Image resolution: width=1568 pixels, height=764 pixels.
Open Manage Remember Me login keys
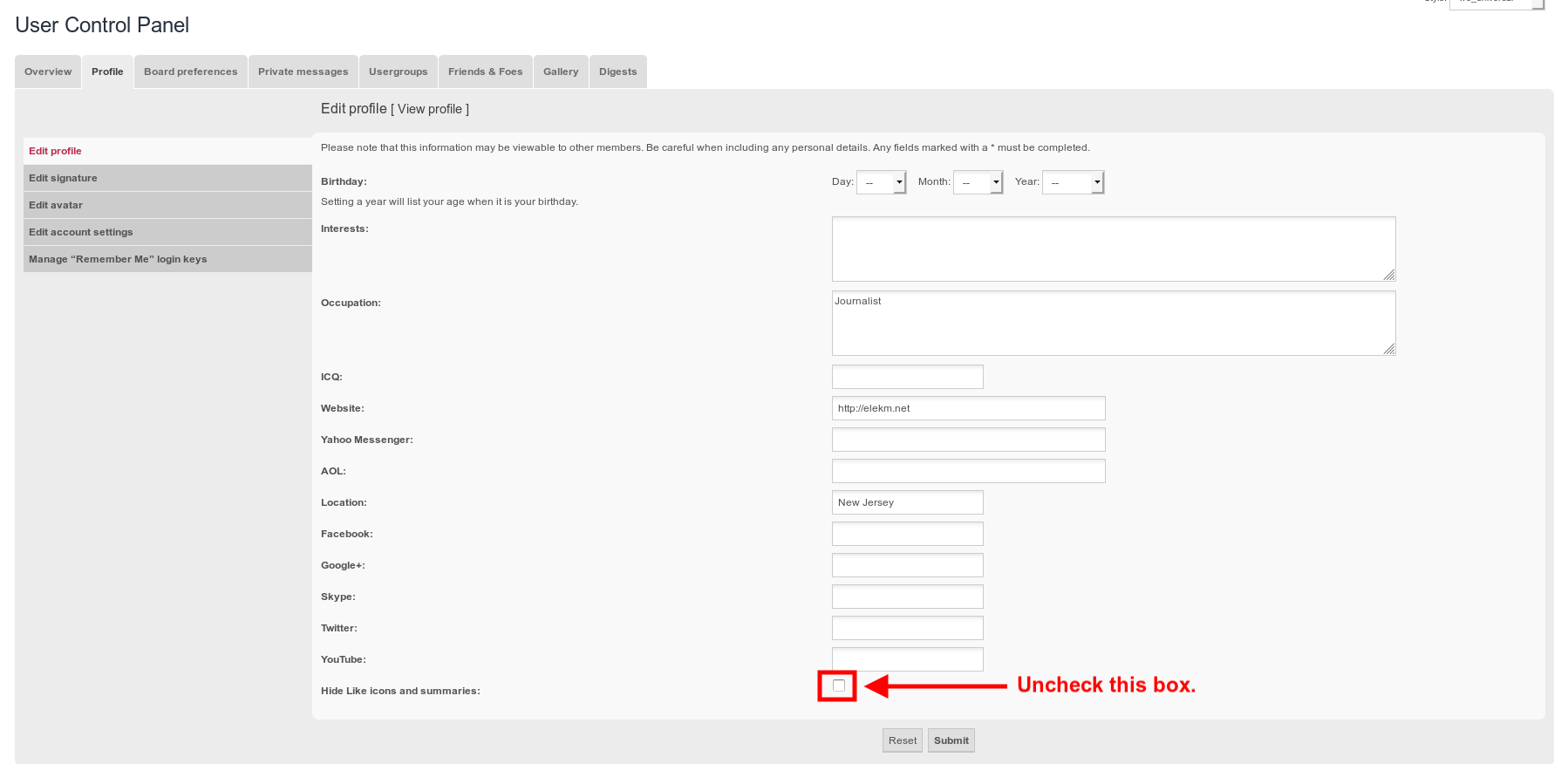(x=118, y=259)
